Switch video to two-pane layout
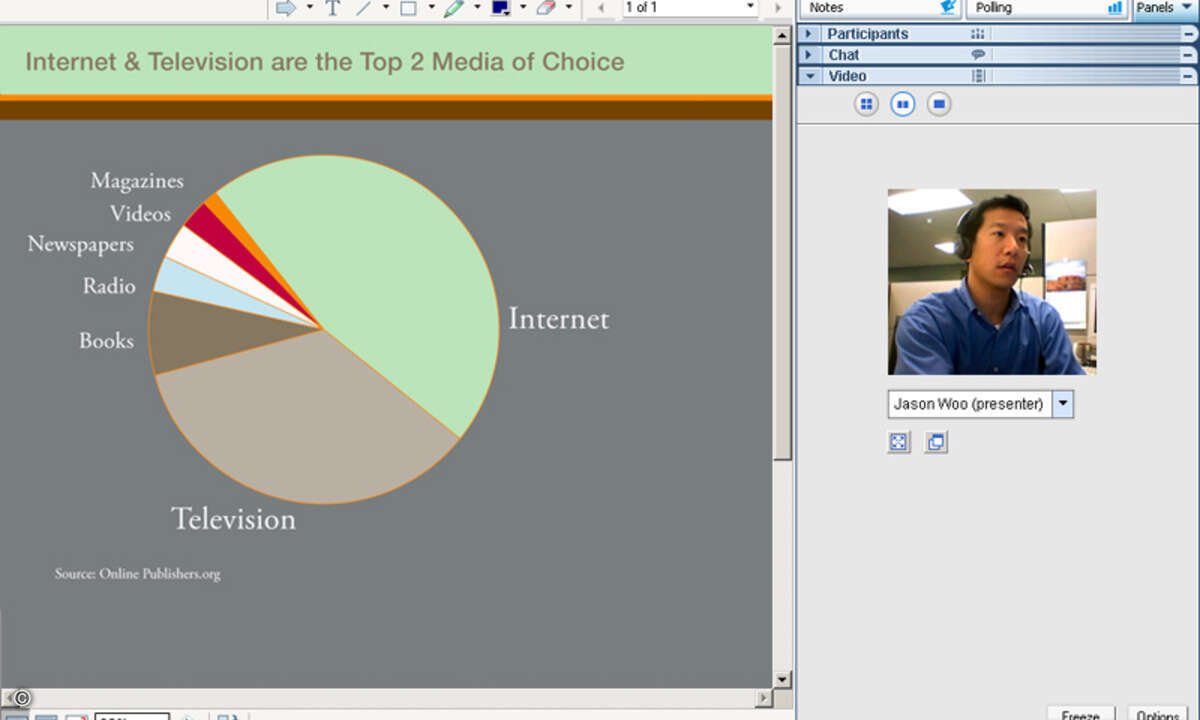 902,104
